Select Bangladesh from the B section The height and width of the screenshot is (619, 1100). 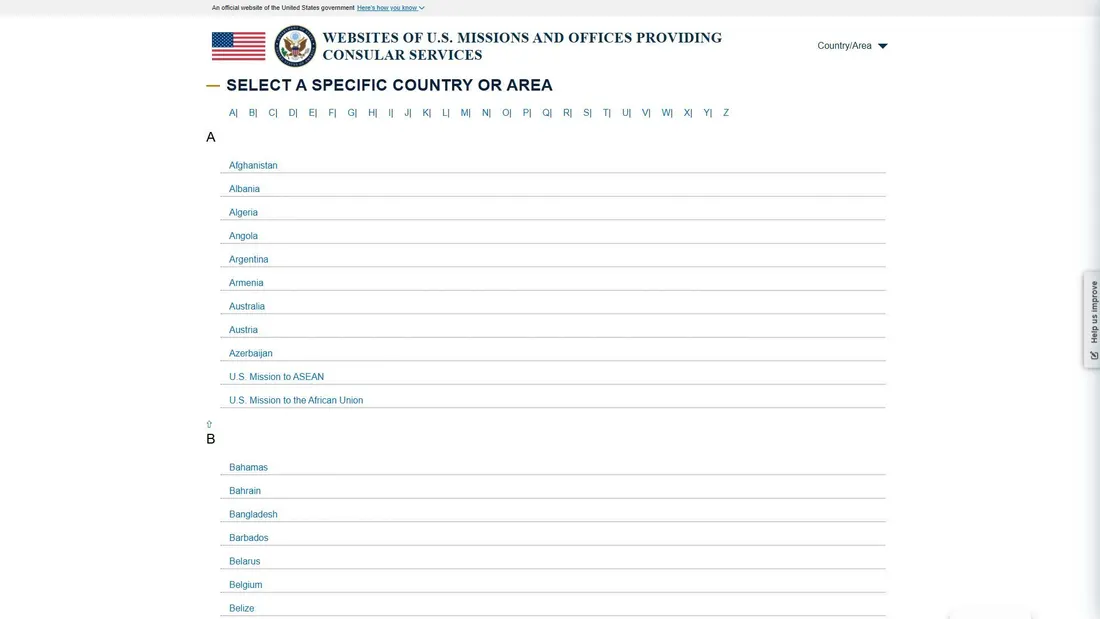pyautogui.click(x=253, y=514)
